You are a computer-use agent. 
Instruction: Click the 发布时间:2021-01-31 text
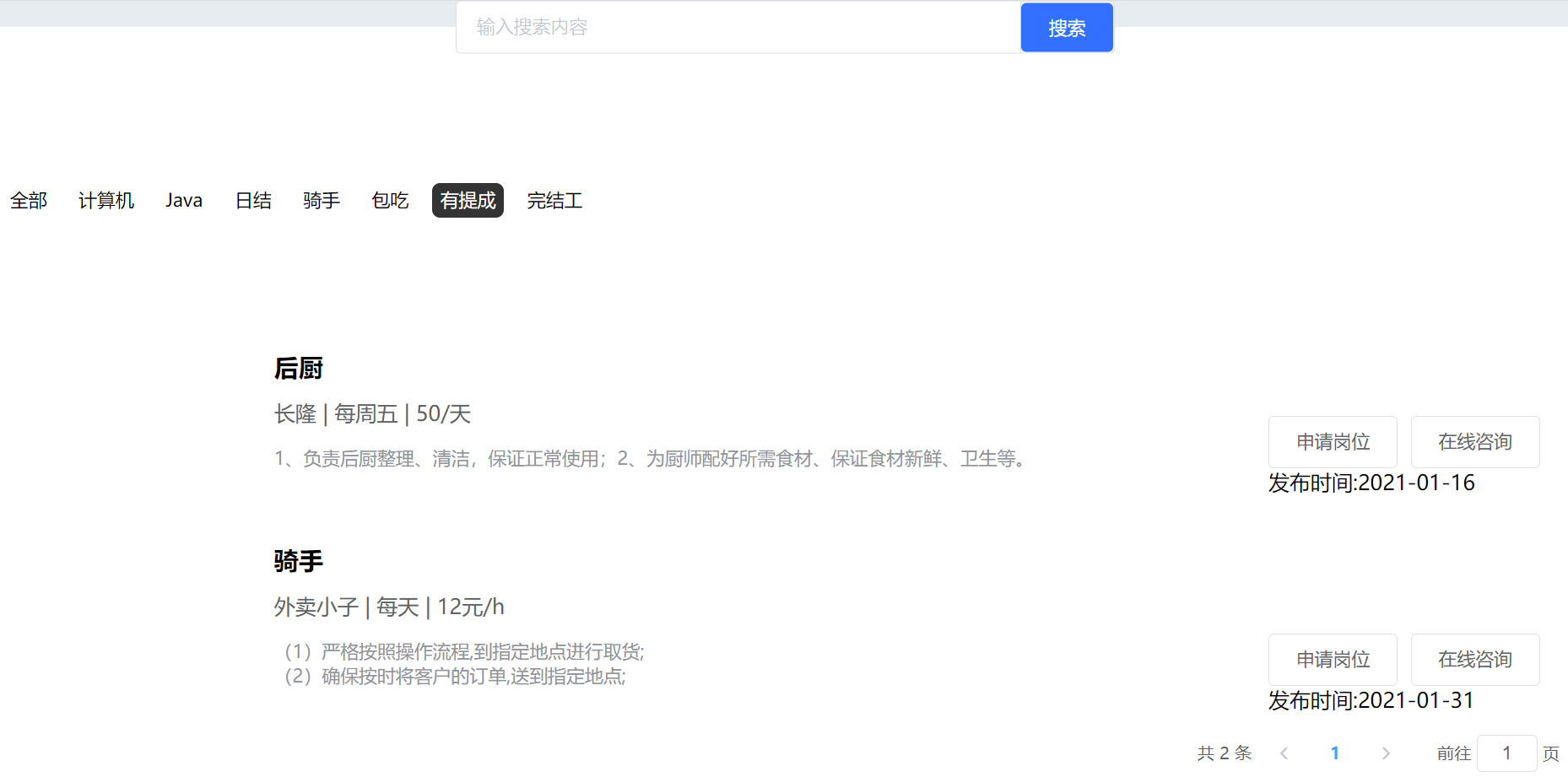click(1371, 700)
